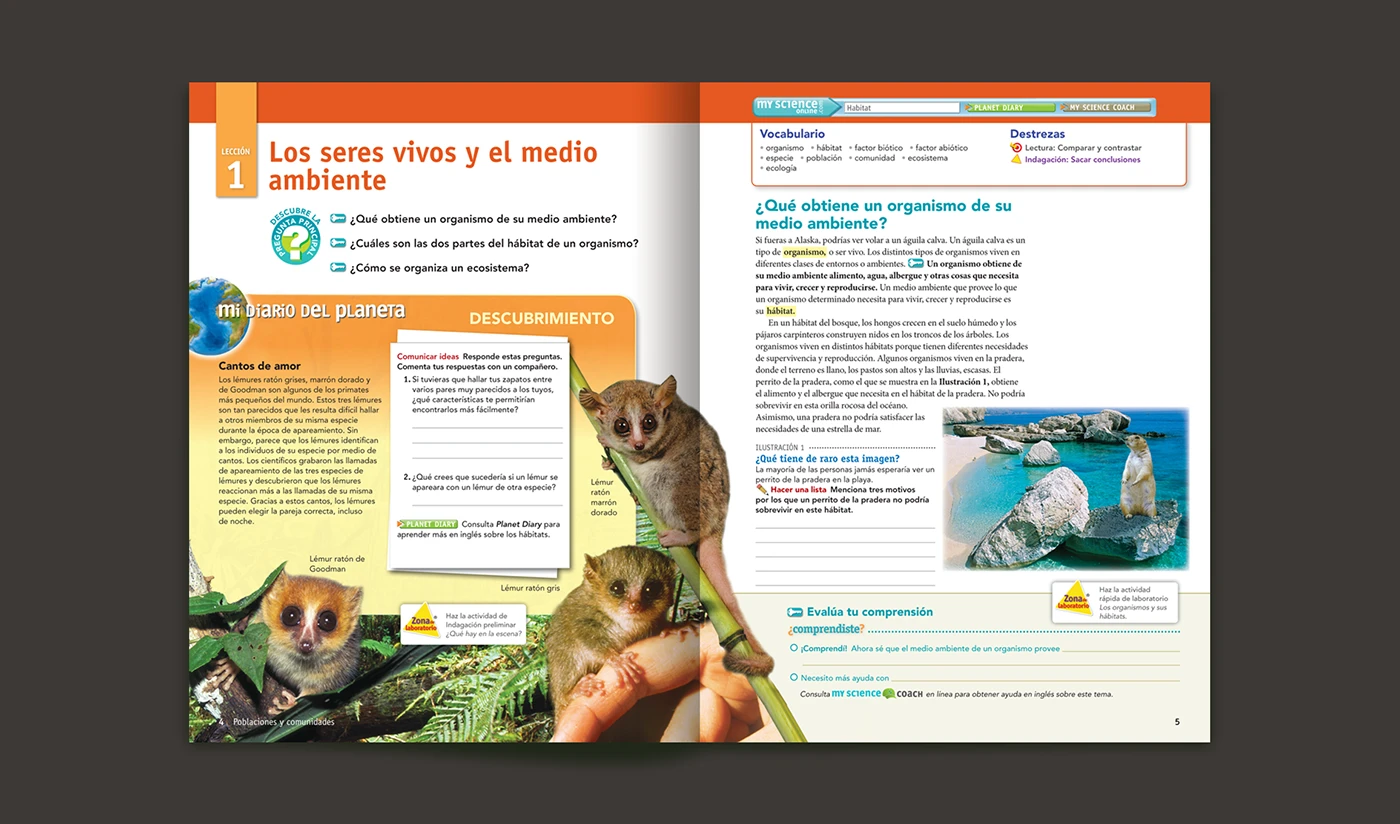Select the "Necesito más ayuda con" circle option
1400x824 pixels.
pos(793,677)
